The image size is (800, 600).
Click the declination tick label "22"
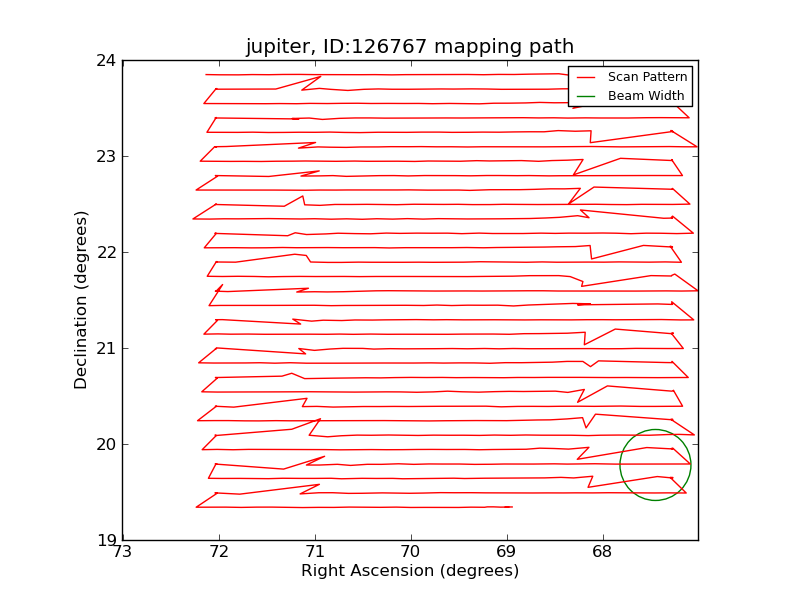pyautogui.click(x=106, y=253)
